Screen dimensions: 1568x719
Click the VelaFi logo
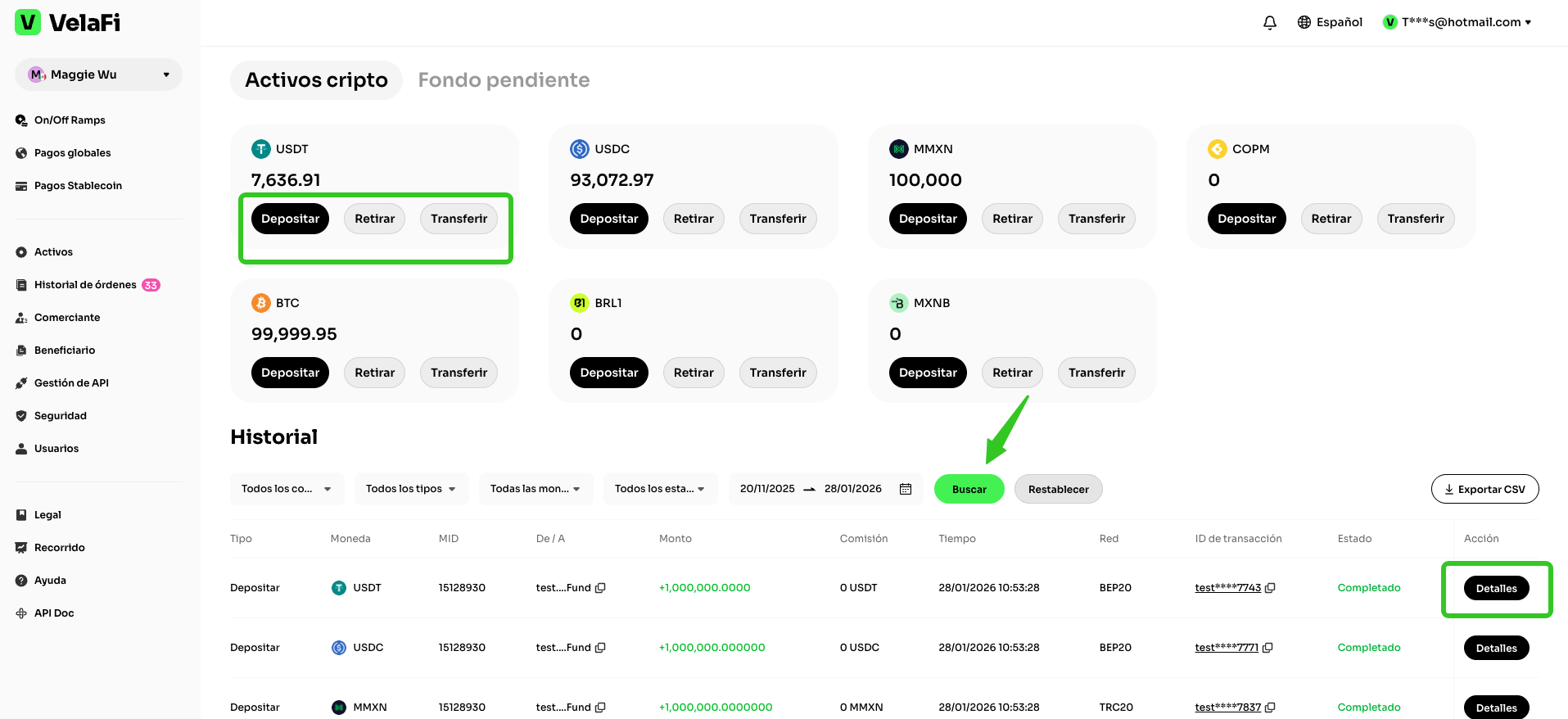coord(68,23)
